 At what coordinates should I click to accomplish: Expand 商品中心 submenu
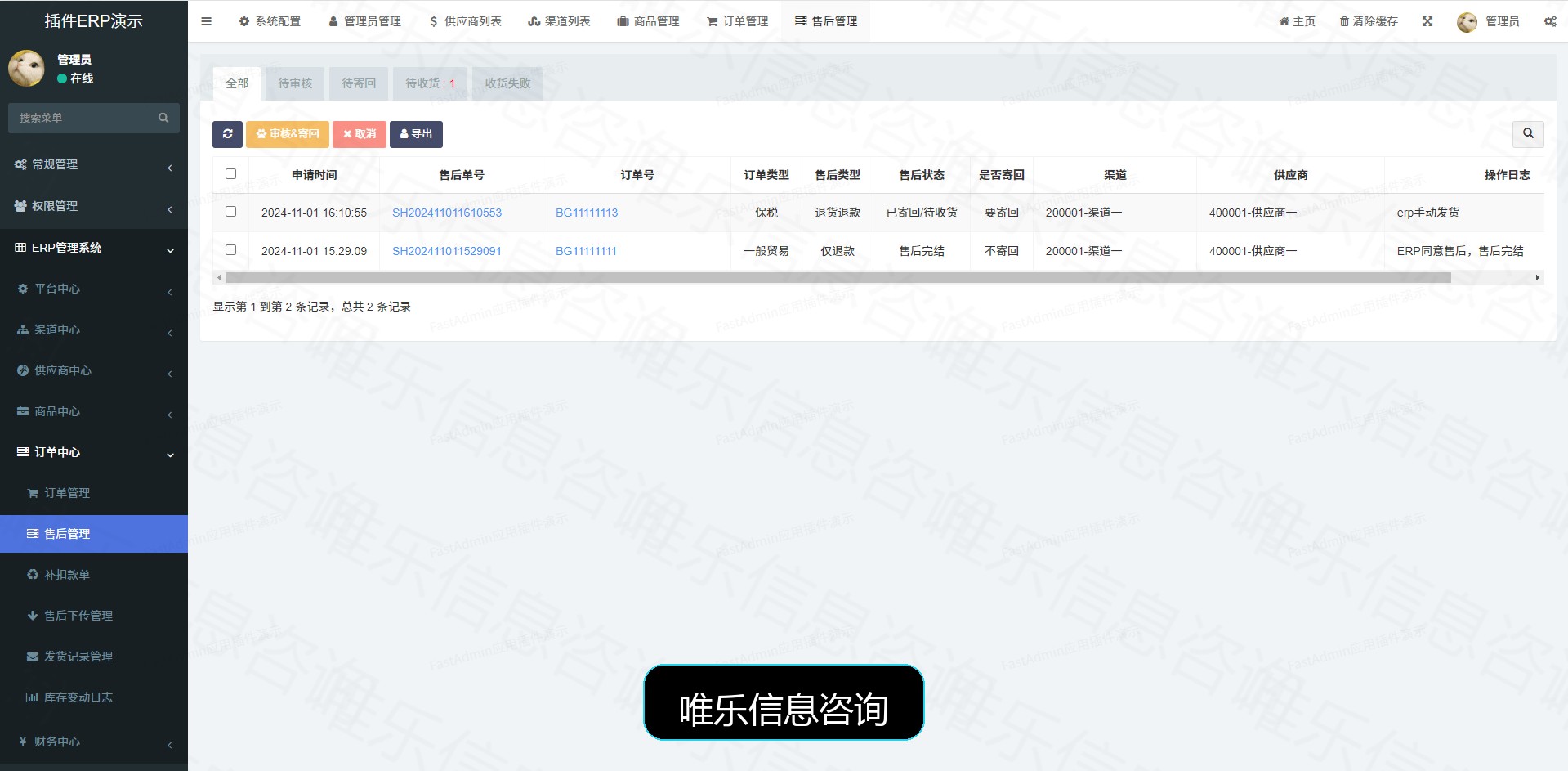tap(94, 411)
